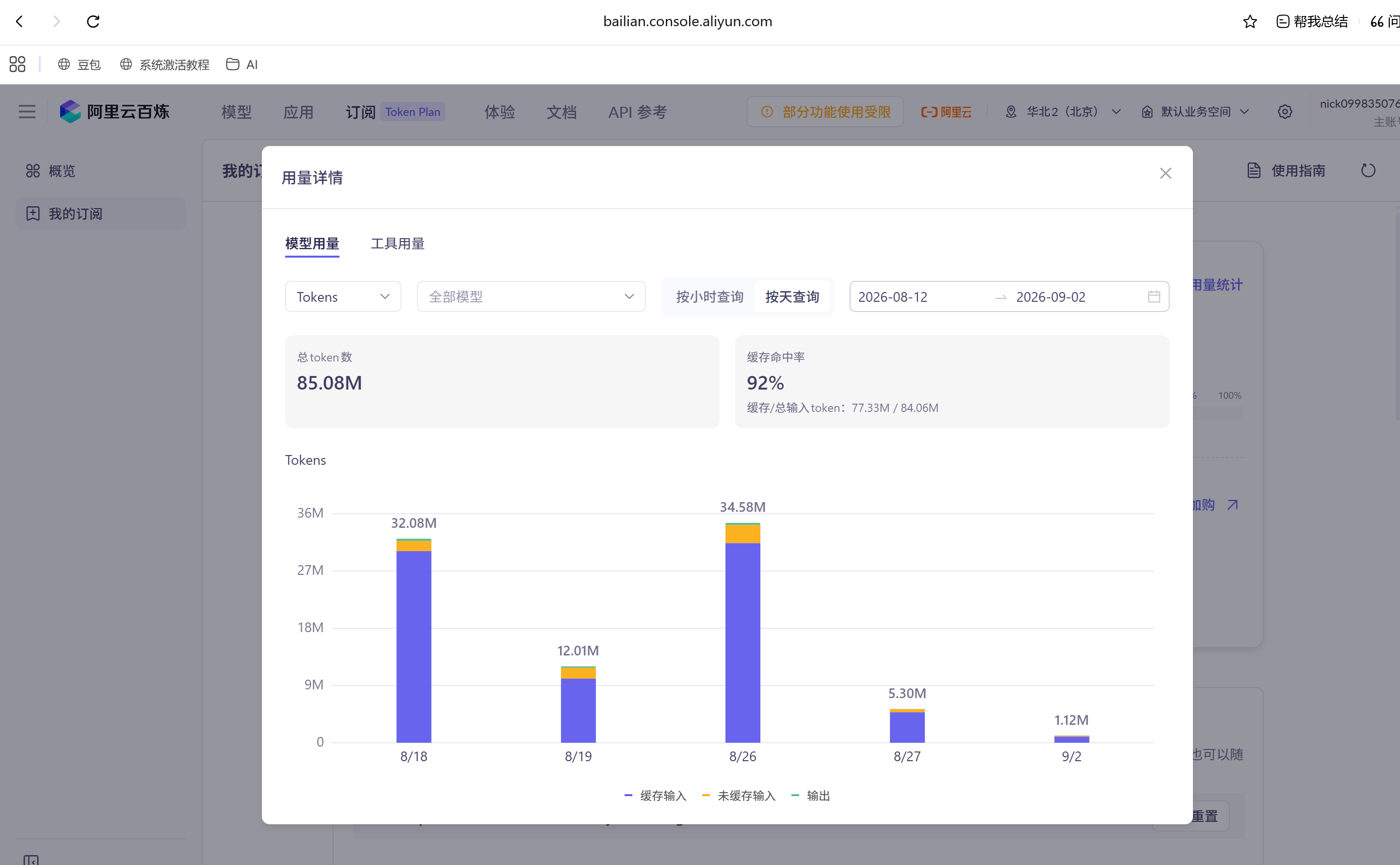The width and height of the screenshot is (1400, 865).
Task: Toggle the 未缓存输入 legend series
Action: tap(739, 796)
